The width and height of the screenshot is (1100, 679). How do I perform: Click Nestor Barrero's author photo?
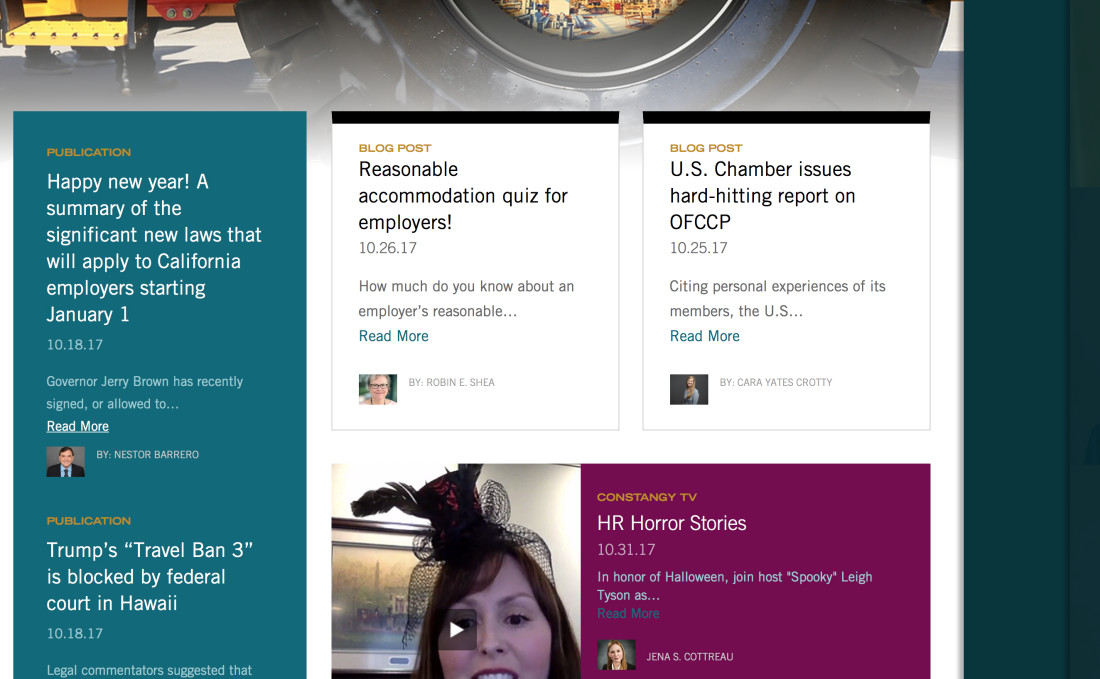click(x=65, y=461)
